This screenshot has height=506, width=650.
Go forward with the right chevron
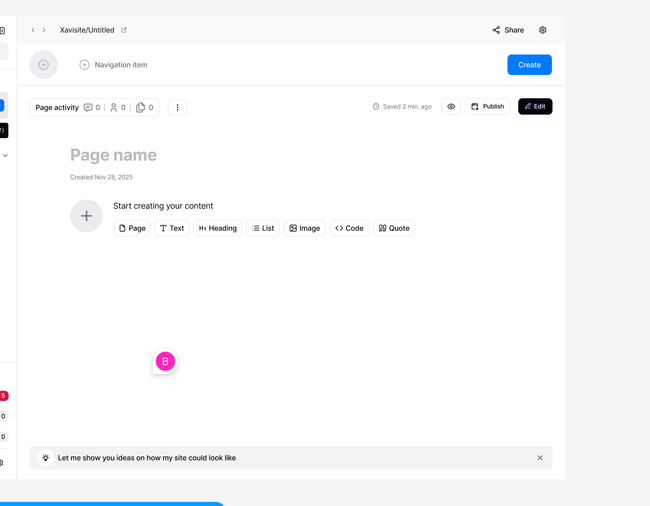[44, 30]
